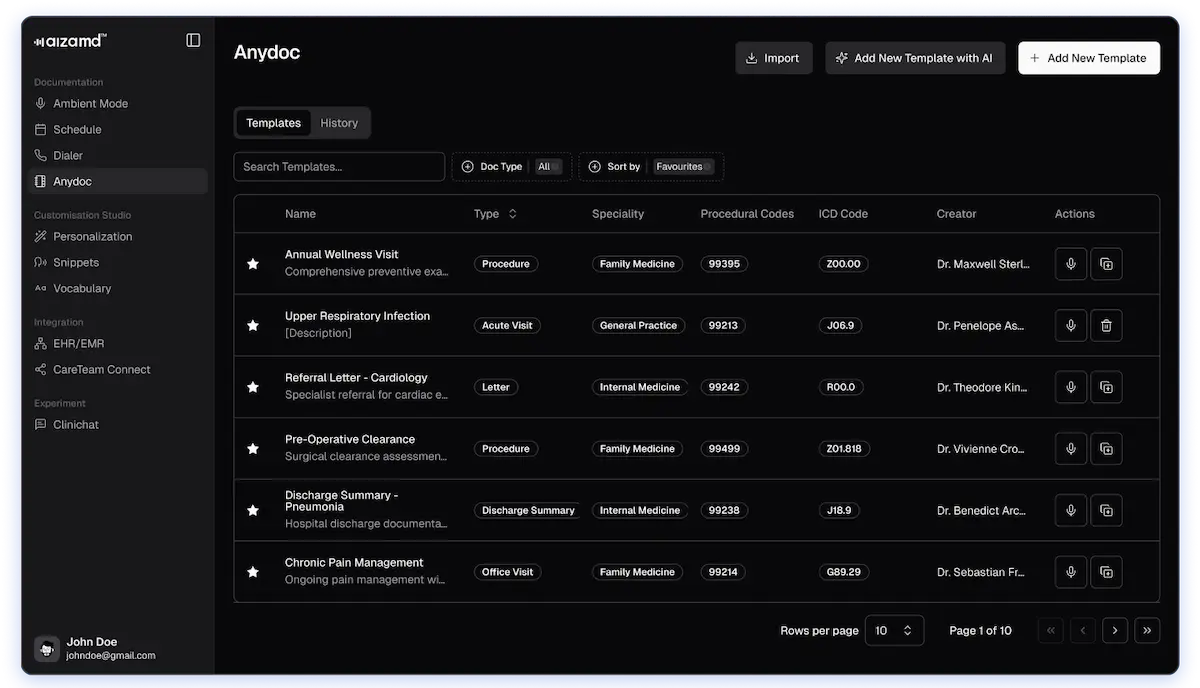Image resolution: width=1200 pixels, height=688 pixels.
Task: Click John Doe's avatar image
Action: click(x=47, y=649)
